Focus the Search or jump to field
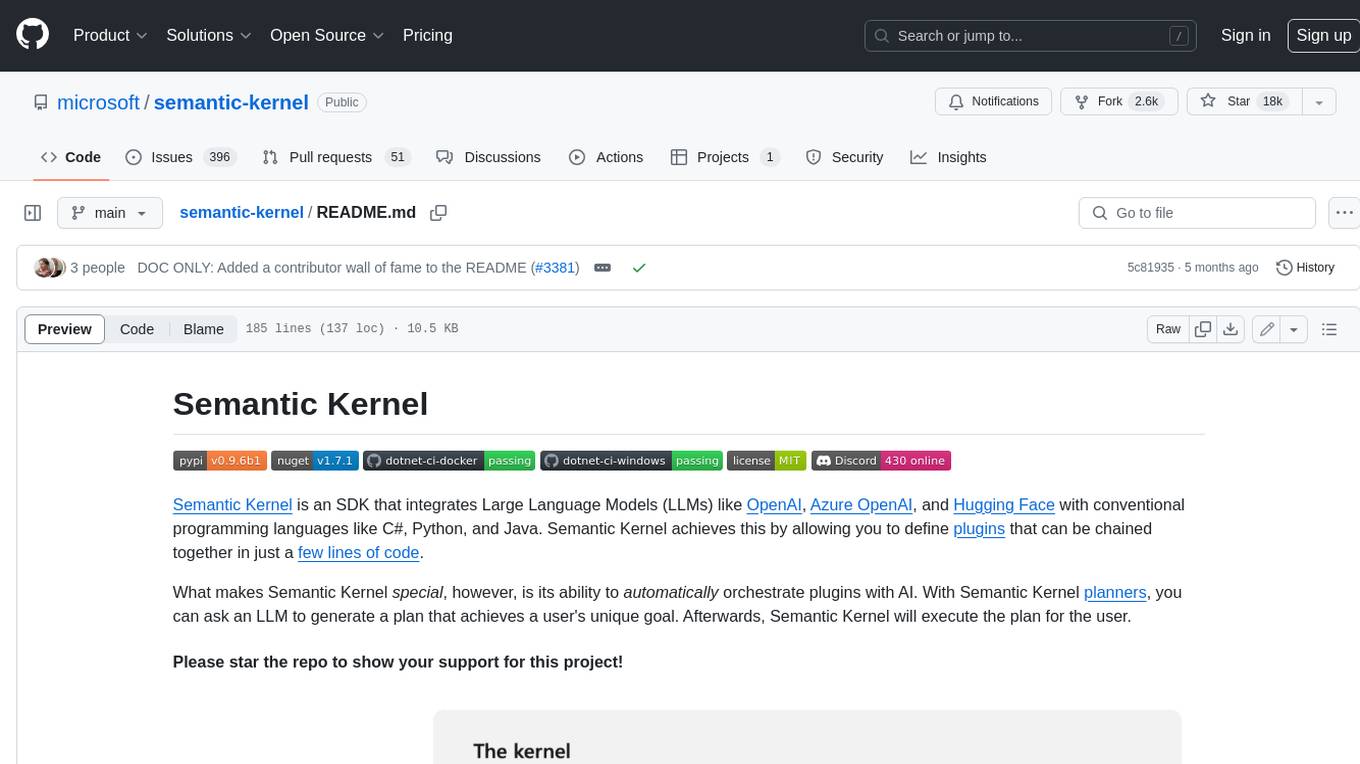Screen dimensions: 1360x764 pos(1032,36)
